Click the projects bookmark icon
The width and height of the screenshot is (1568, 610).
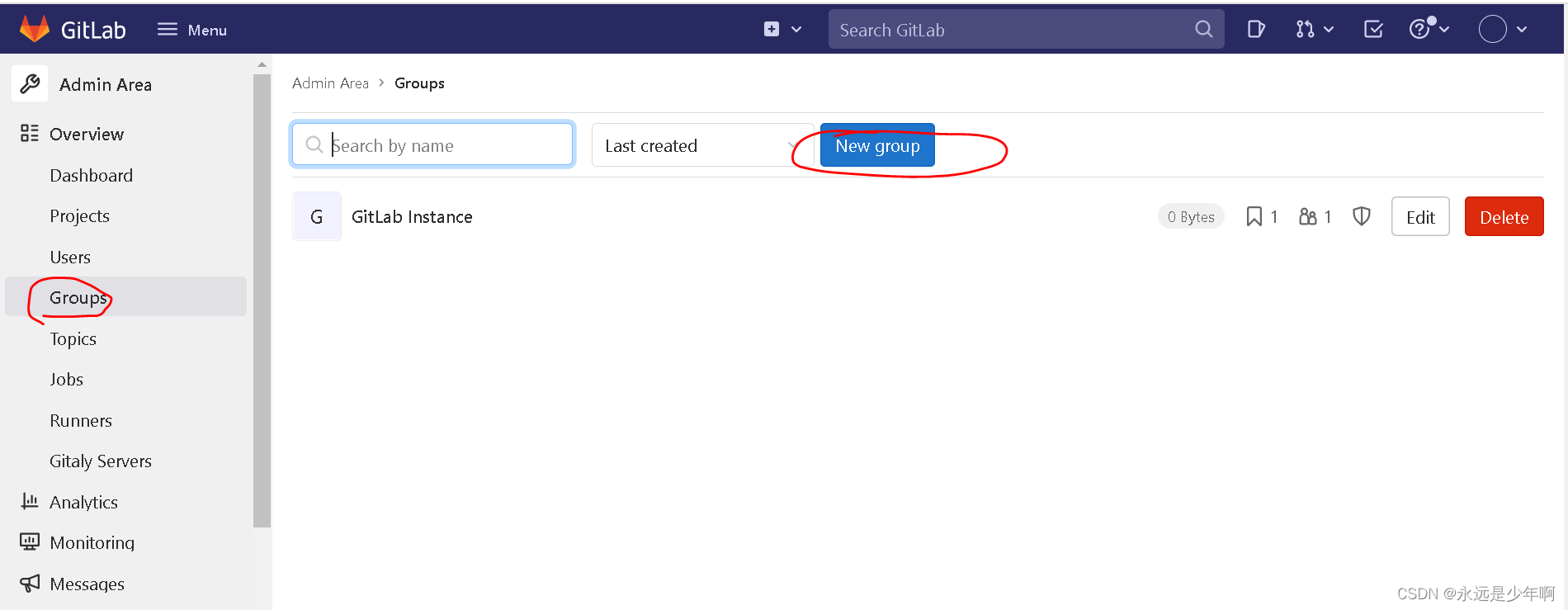click(1254, 216)
